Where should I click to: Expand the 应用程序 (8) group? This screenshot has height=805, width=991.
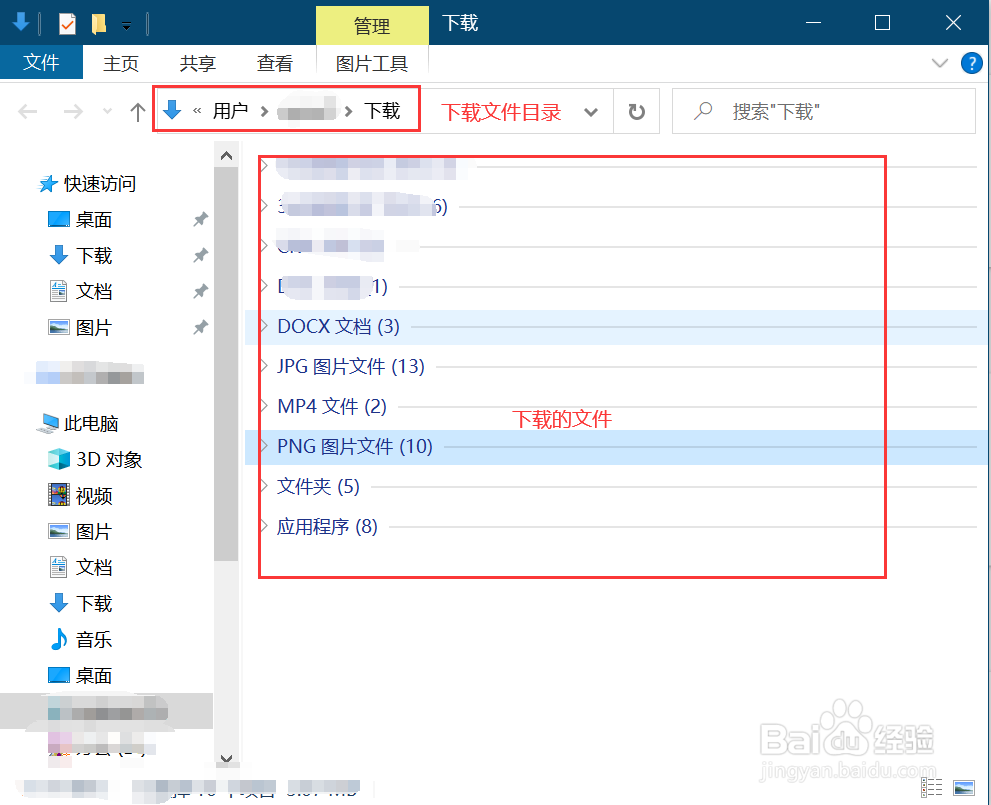coord(264,526)
